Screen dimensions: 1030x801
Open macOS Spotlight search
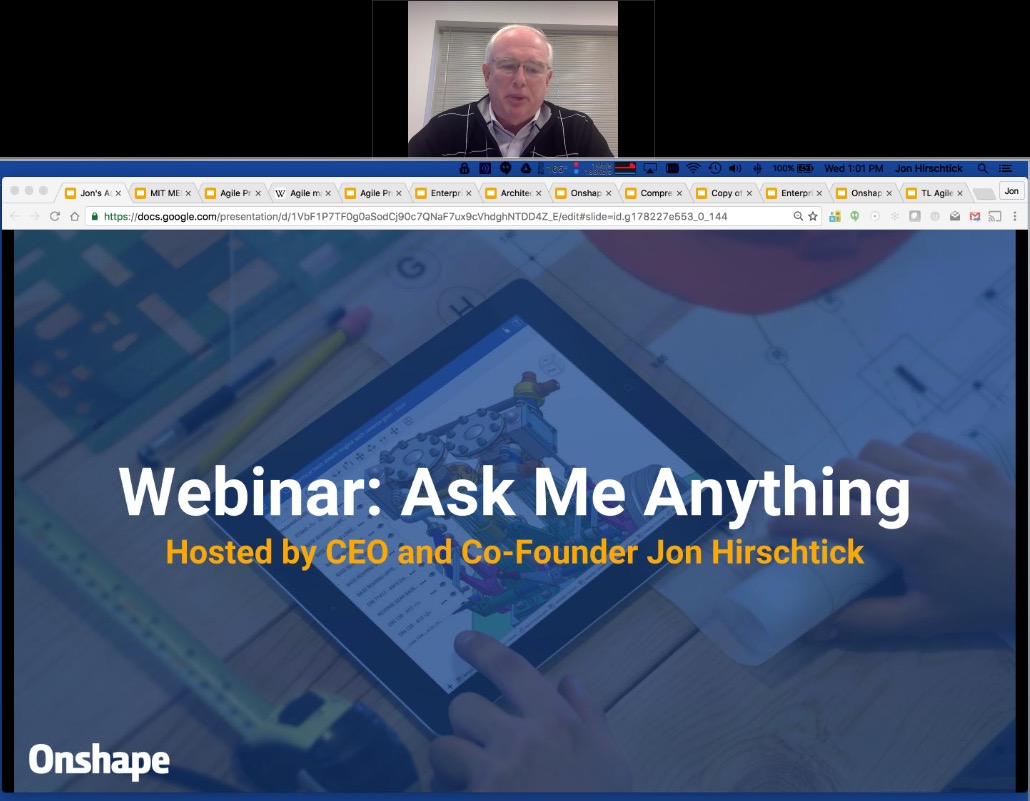[983, 168]
